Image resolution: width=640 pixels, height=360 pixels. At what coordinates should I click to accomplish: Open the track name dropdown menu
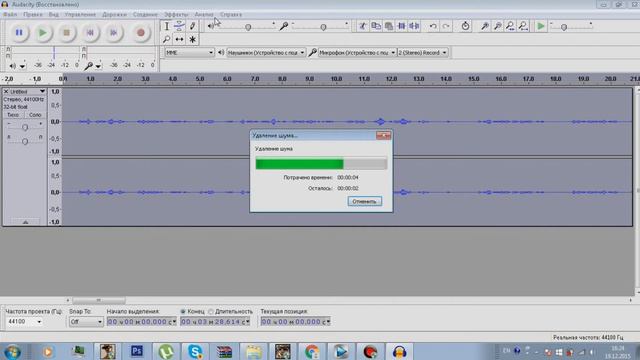(x=27, y=91)
